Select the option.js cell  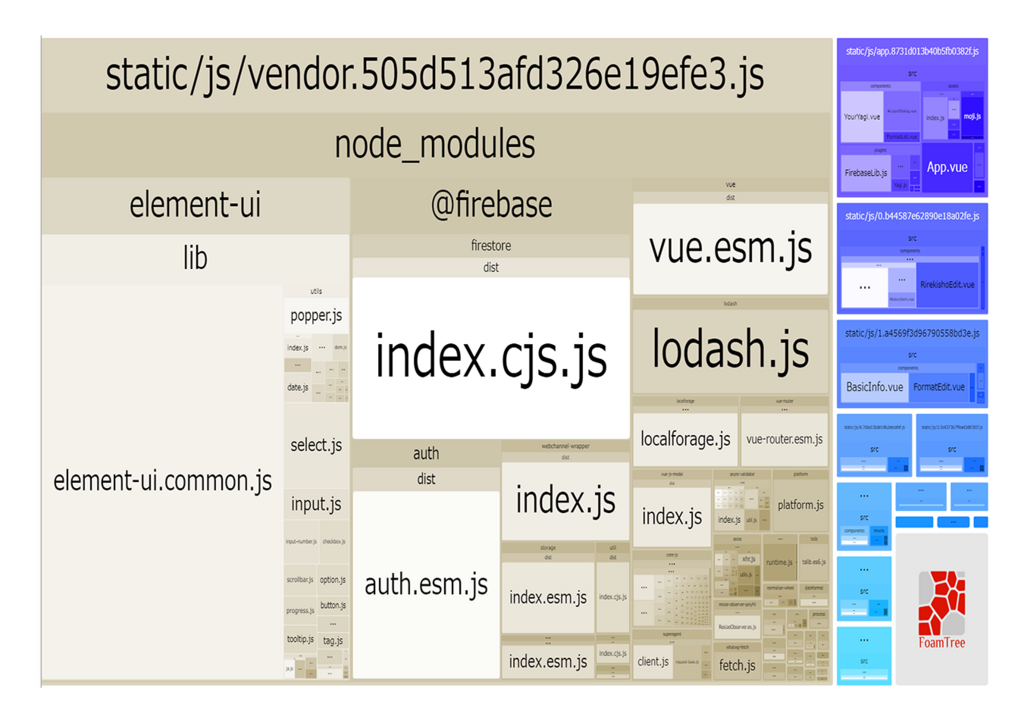coord(333,579)
